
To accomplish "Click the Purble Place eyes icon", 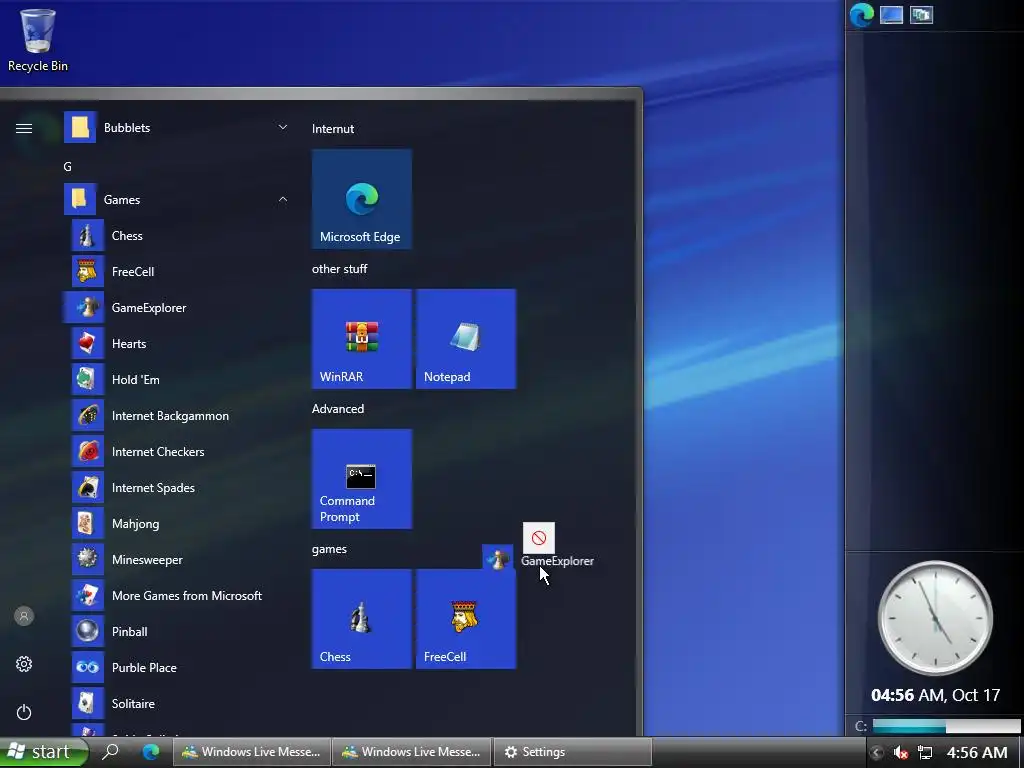I will click(x=88, y=667).
